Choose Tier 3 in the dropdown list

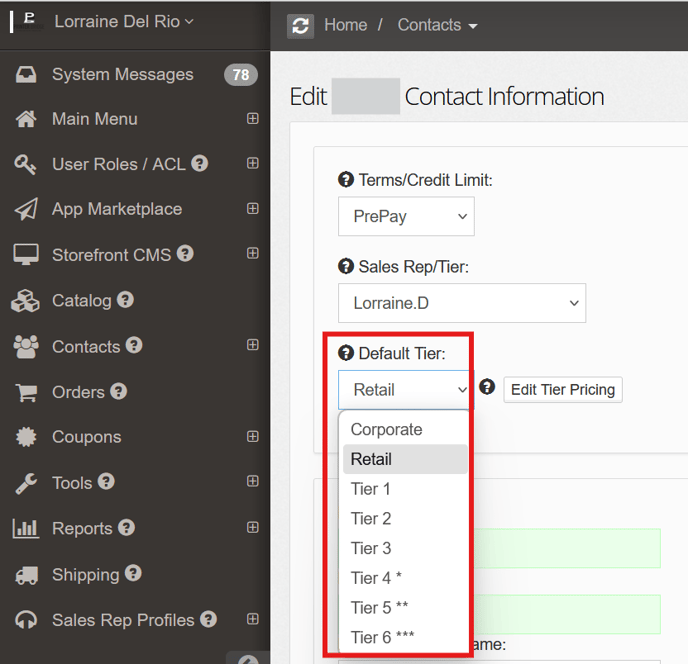coord(371,548)
